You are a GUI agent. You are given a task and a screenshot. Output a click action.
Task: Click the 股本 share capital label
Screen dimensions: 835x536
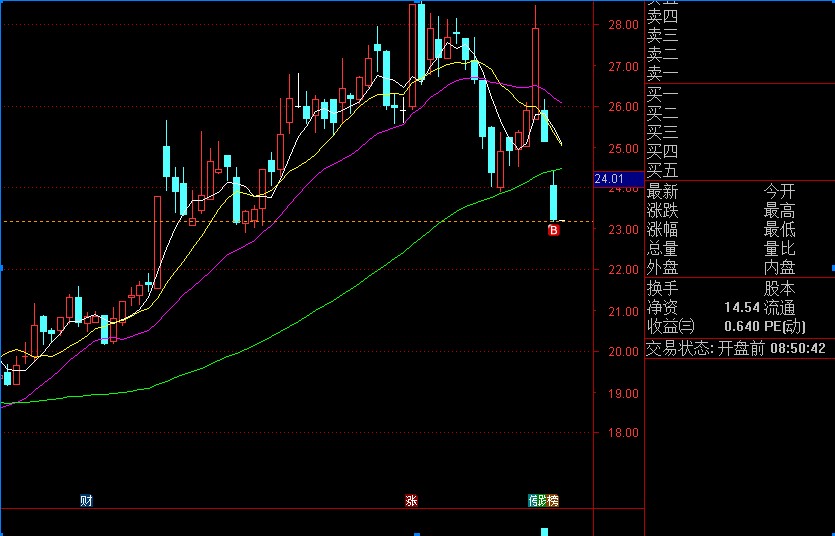779,288
